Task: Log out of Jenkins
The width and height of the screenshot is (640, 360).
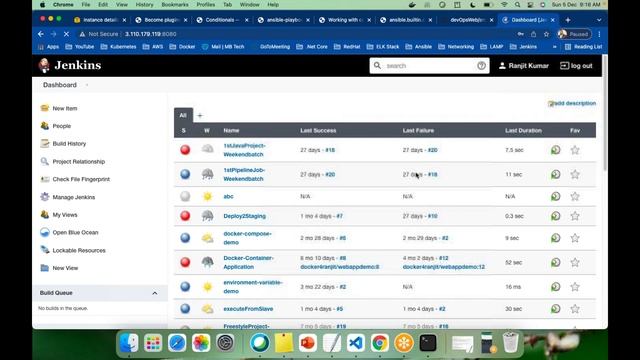Action: pos(576,66)
